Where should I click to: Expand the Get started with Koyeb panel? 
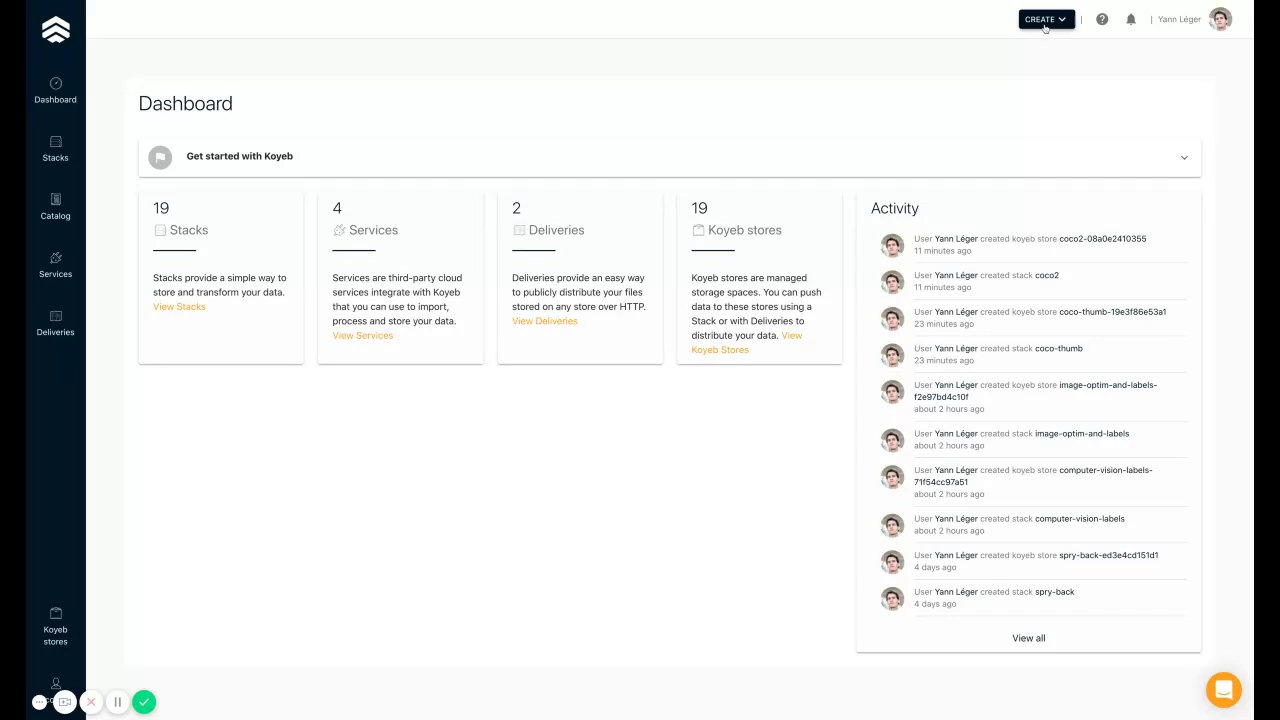pyautogui.click(x=670, y=157)
